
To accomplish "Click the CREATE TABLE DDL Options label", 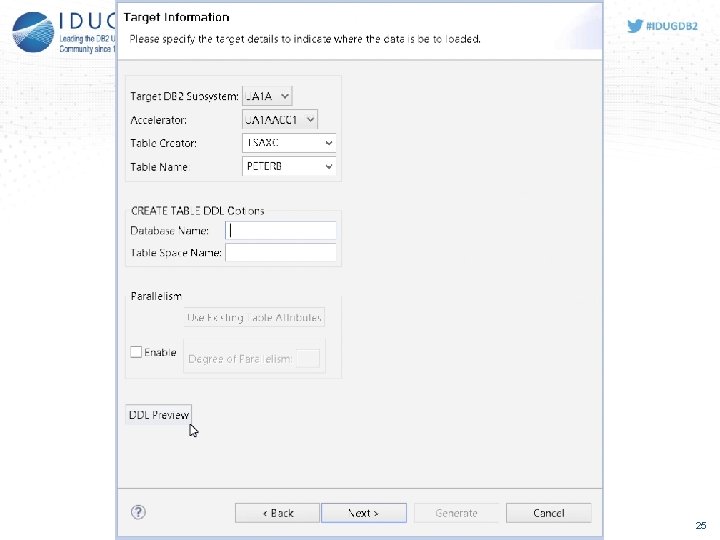I will click(197, 211).
